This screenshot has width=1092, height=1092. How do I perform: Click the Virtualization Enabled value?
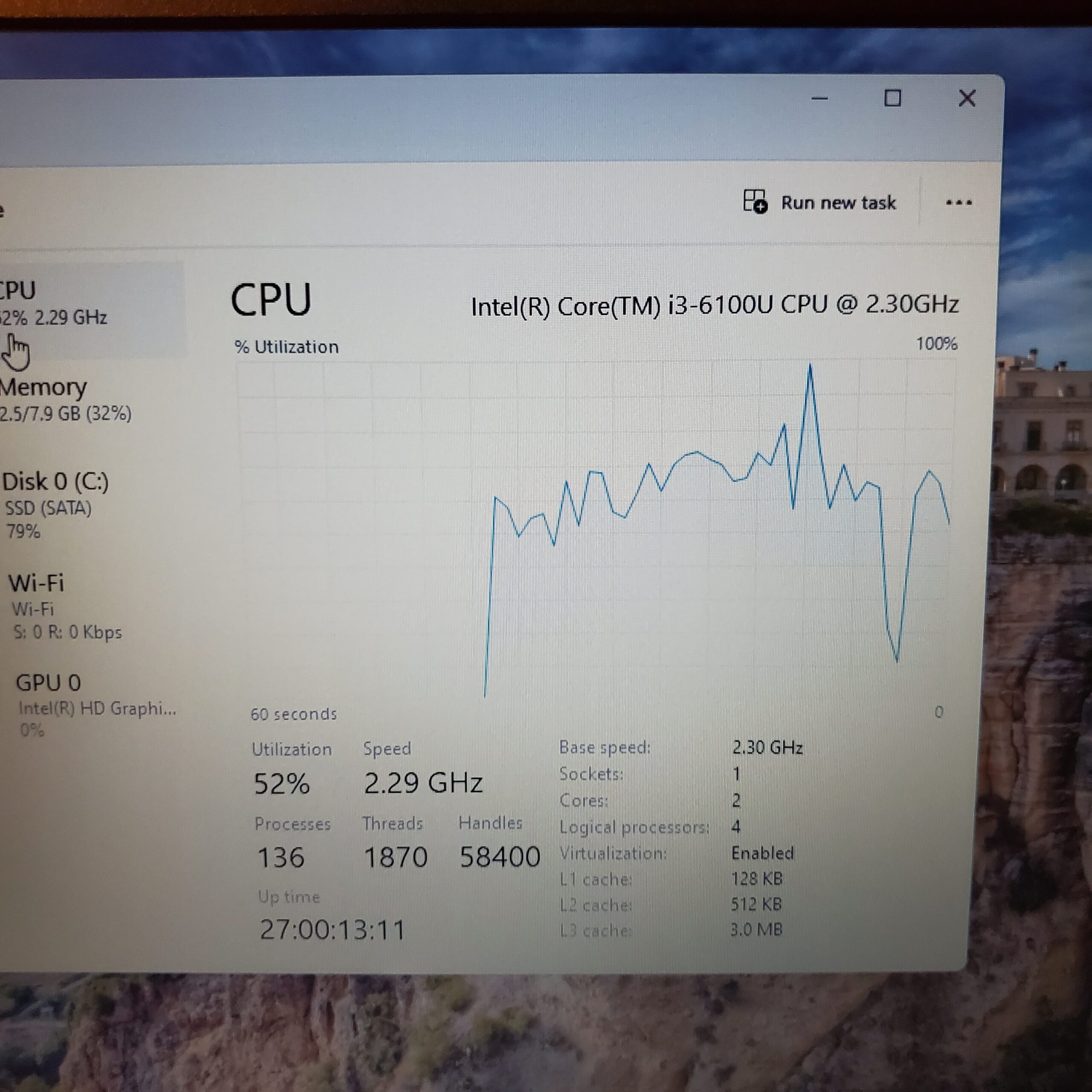point(762,853)
